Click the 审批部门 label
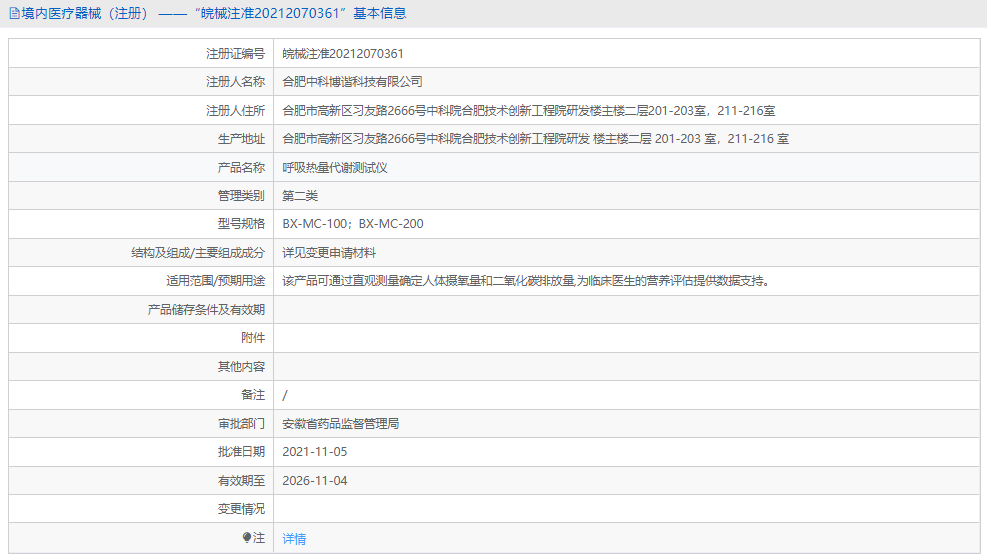The width and height of the screenshot is (987, 559). click(x=241, y=424)
